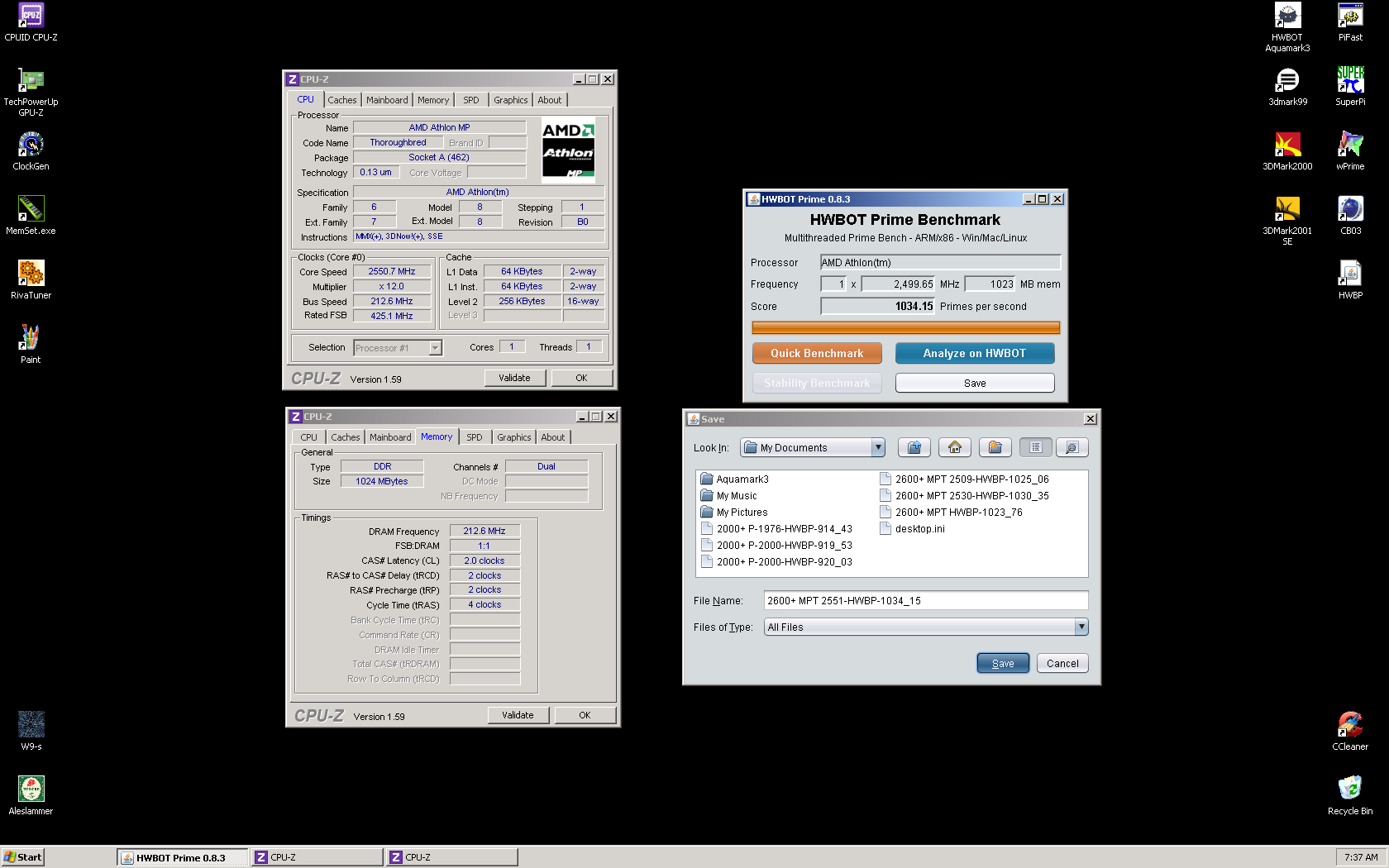This screenshot has height=868, width=1389.
Task: Switch to HWBOT Prime 0.8.3 taskbar item
Action: pos(183,857)
